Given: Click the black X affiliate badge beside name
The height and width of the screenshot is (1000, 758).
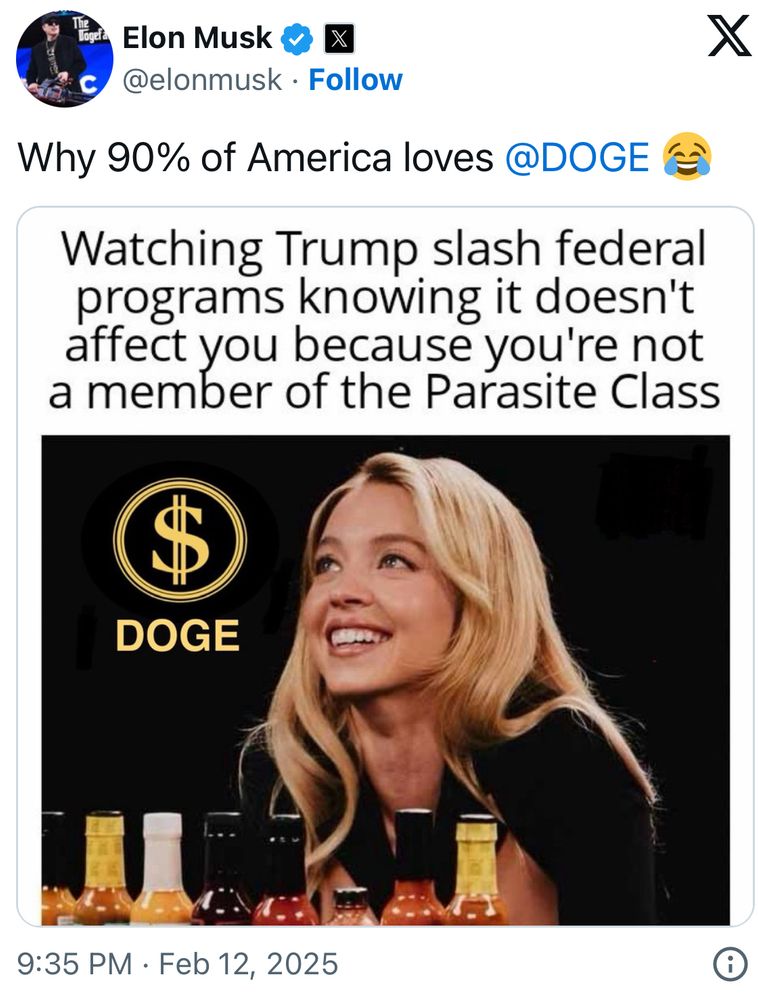Looking at the screenshot, I should click(340, 39).
